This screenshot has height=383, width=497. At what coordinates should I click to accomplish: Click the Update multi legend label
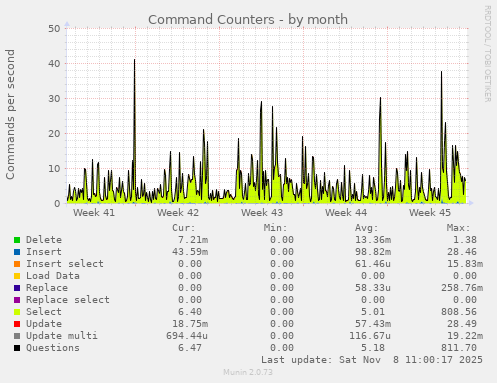coord(62,336)
